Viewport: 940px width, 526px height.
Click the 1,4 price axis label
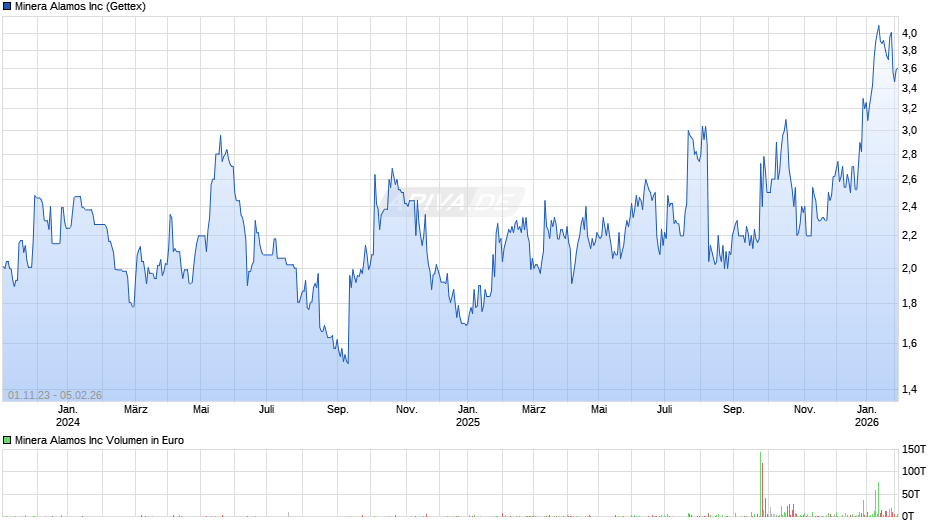pos(909,389)
